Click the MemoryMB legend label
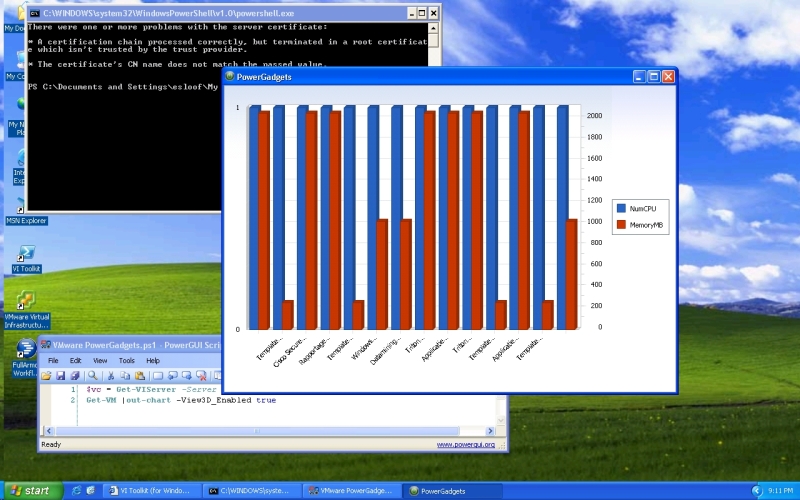This screenshot has height=500, width=800. coord(646,225)
